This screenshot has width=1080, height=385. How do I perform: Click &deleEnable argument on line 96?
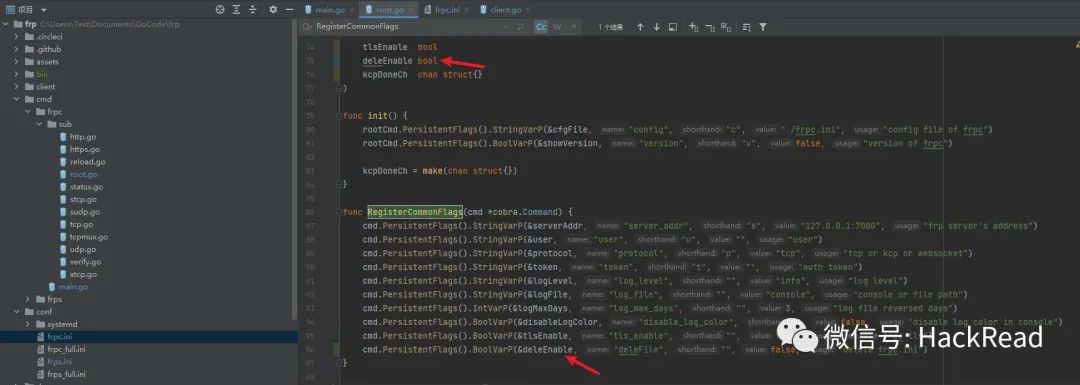(x=544, y=350)
